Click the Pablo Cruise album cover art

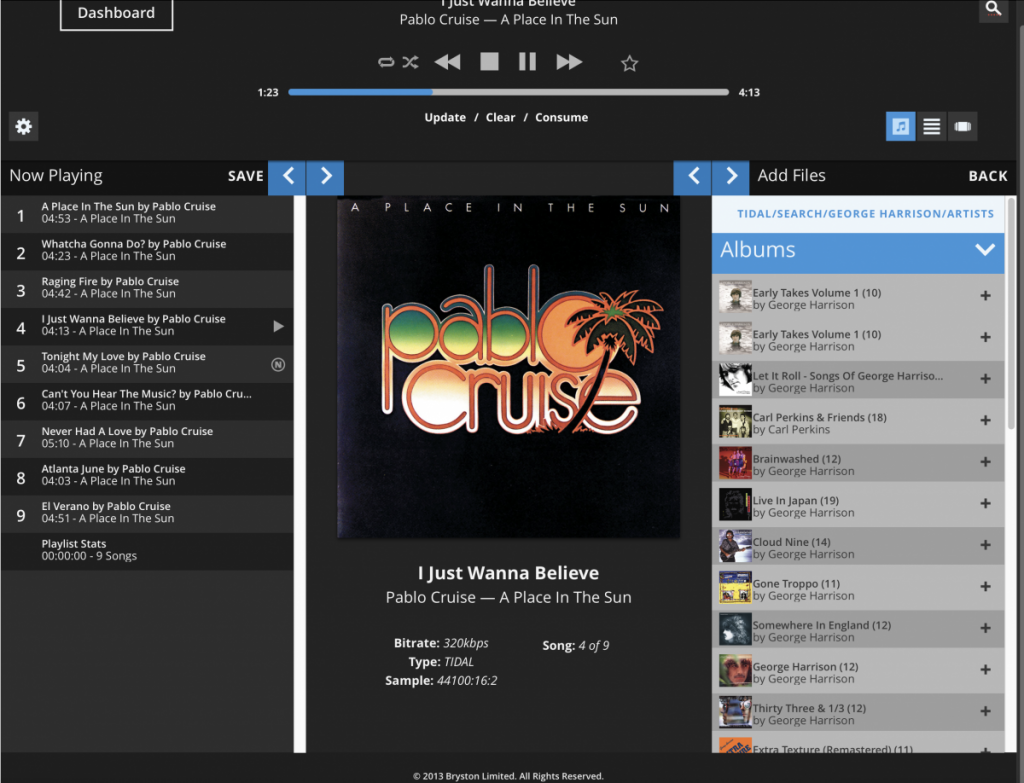[508, 367]
